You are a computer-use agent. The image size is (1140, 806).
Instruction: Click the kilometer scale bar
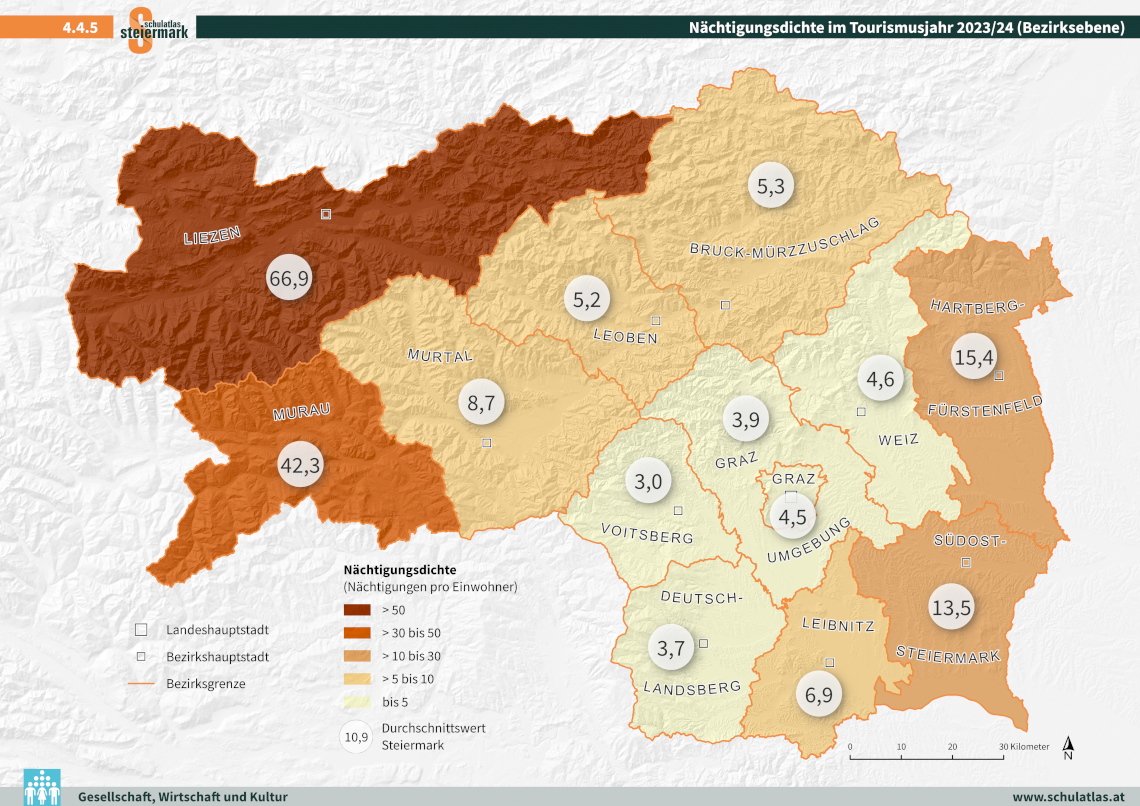926,758
